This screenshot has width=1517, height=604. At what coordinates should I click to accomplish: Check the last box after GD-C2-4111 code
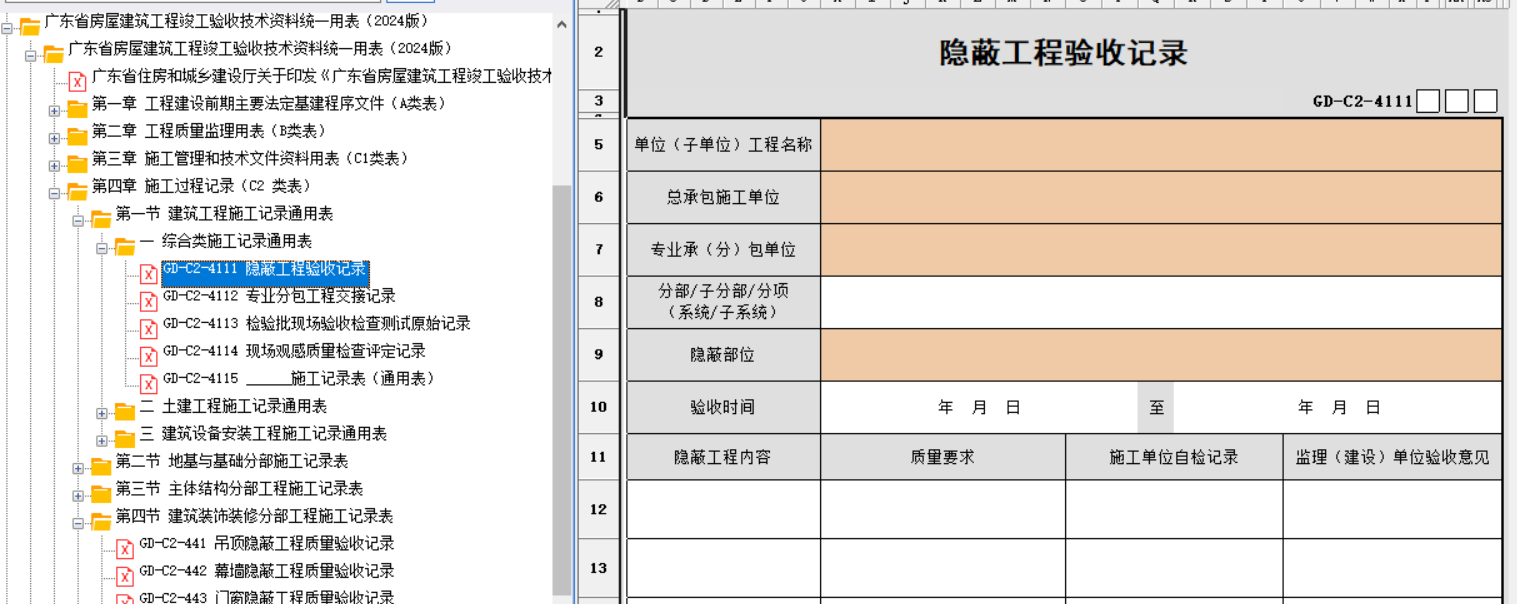pyautogui.click(x=1485, y=101)
